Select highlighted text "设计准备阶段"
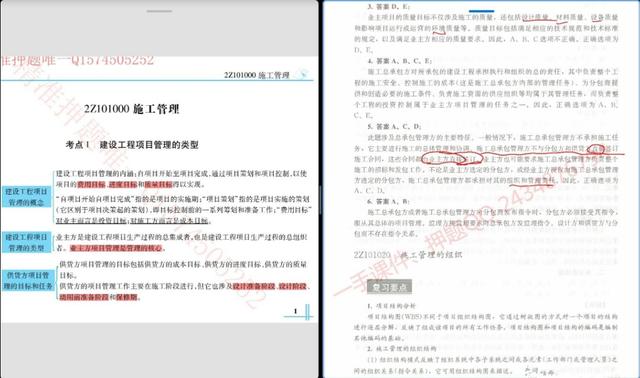Image resolution: width=640 pixels, height=378 pixels. 253,286
